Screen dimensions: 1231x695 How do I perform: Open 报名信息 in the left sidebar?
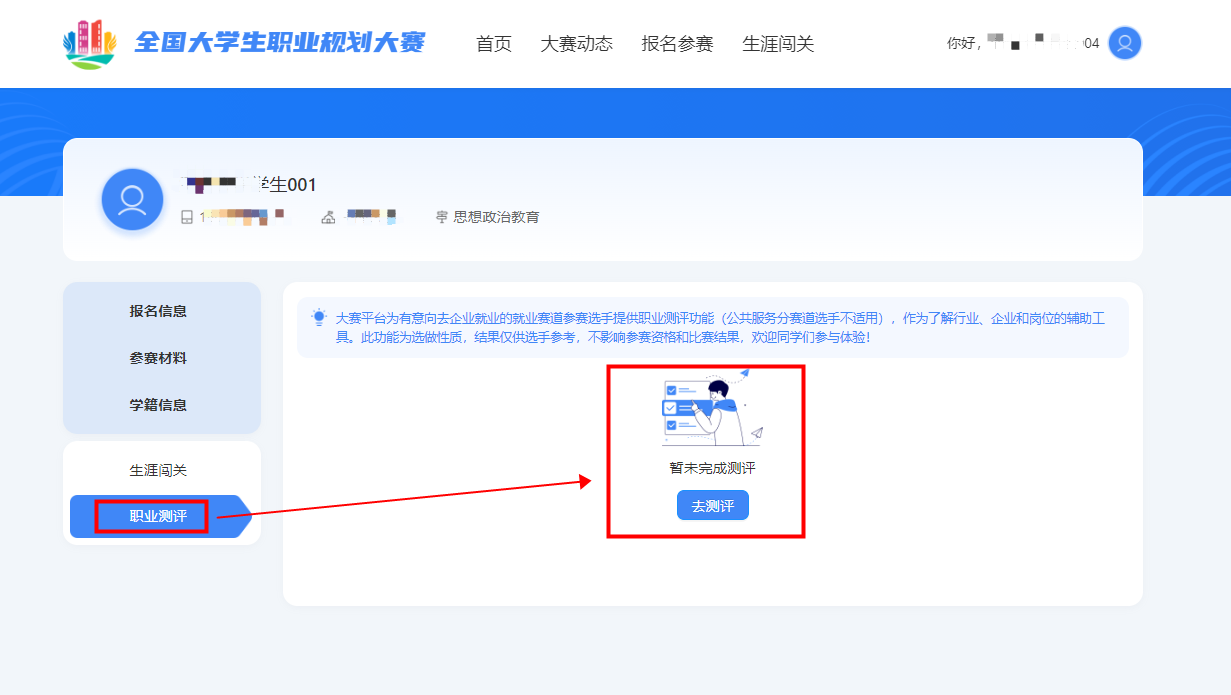coord(158,311)
